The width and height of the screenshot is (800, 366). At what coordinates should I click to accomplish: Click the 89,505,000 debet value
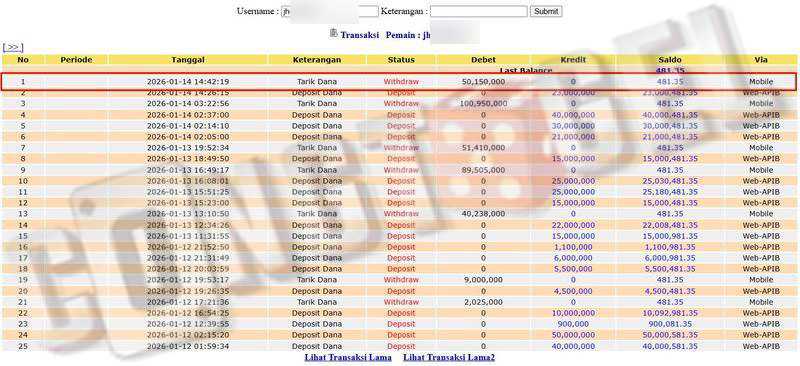[x=483, y=169]
